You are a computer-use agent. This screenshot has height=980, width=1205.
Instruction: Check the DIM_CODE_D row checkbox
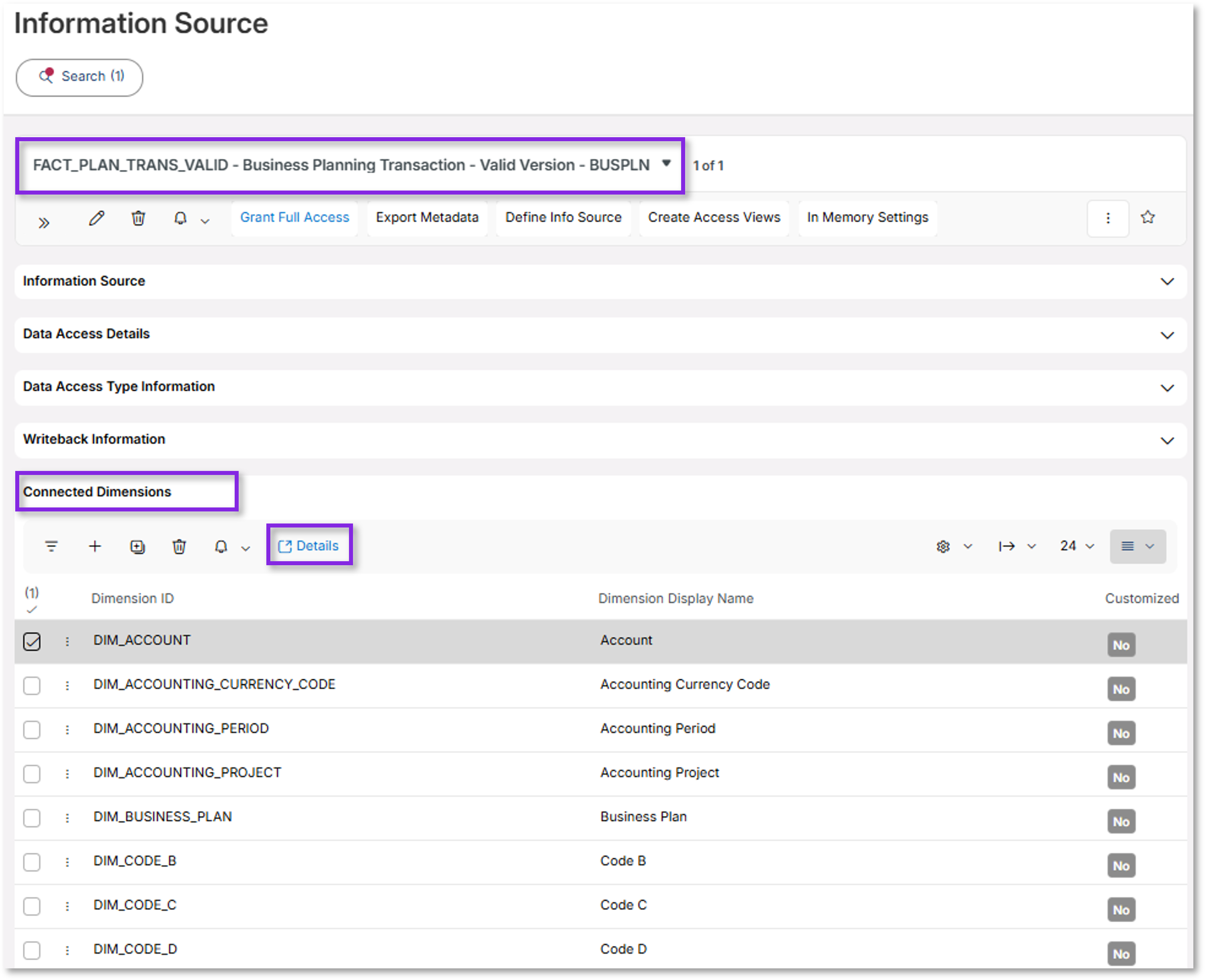tap(32, 951)
